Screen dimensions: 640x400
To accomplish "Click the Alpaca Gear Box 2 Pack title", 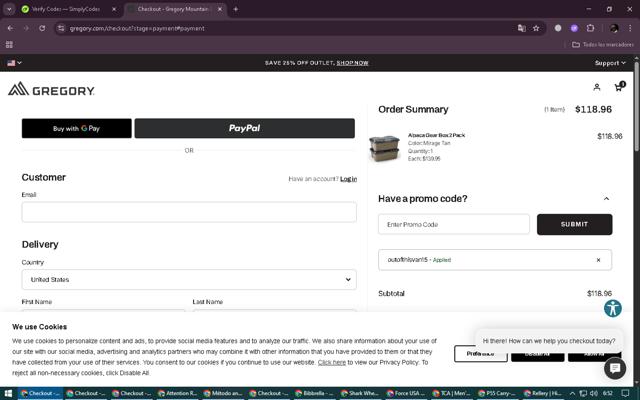I will (x=436, y=135).
